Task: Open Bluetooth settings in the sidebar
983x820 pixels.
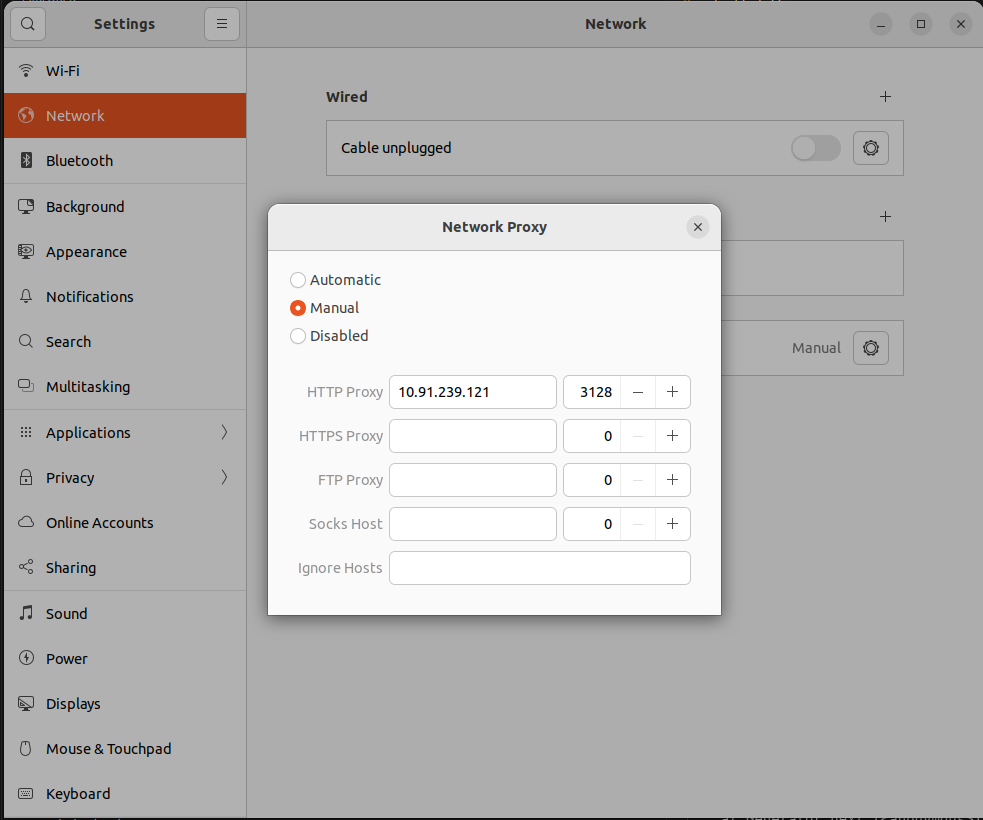Action: pos(79,161)
